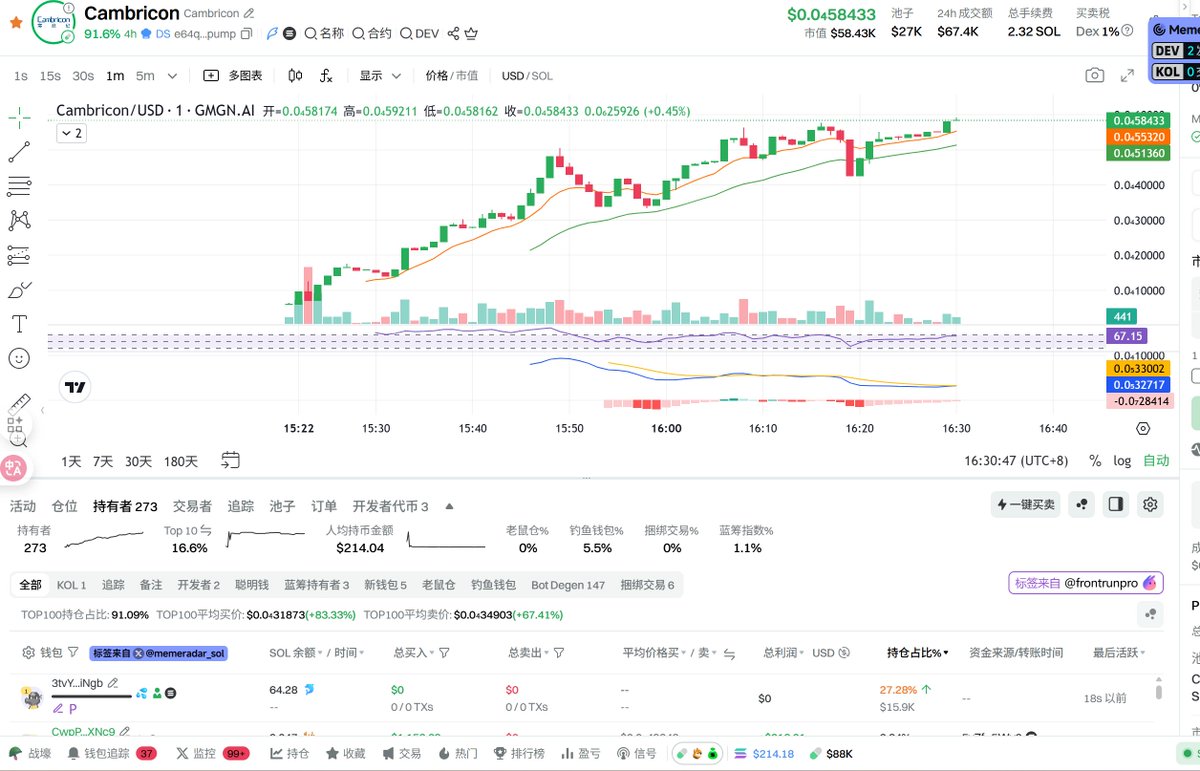Copy the e64q...pump contract address
This screenshot has height=771, width=1200.
point(247,33)
